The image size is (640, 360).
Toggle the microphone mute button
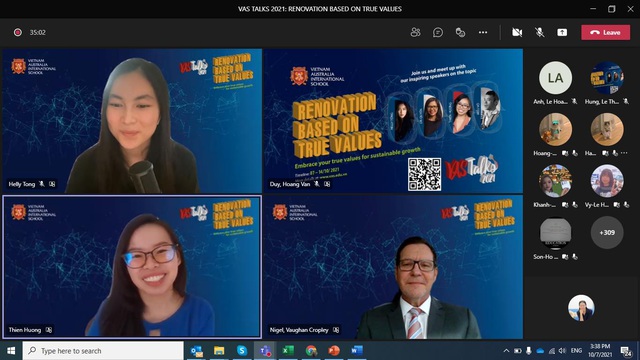pos(540,32)
